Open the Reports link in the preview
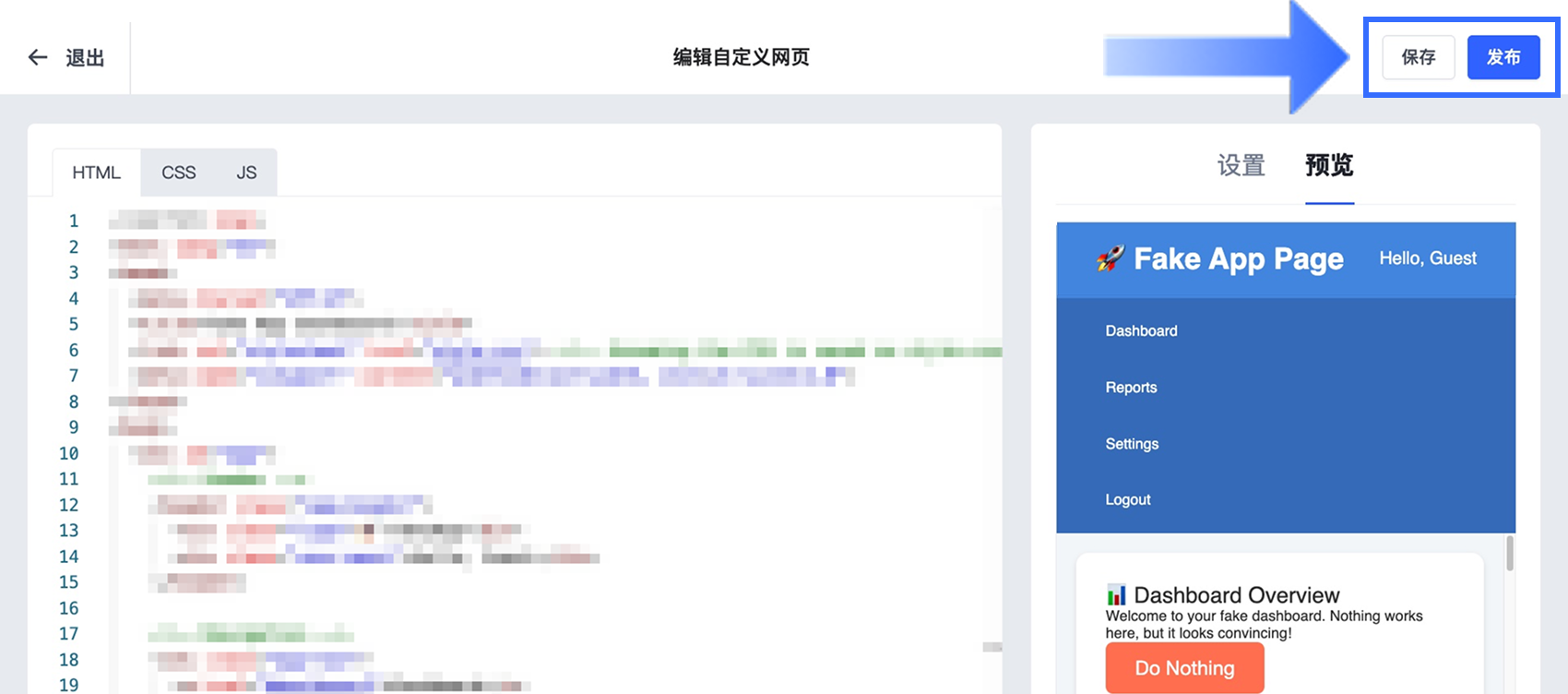Viewport: 1568px width, 694px height. (x=1132, y=388)
